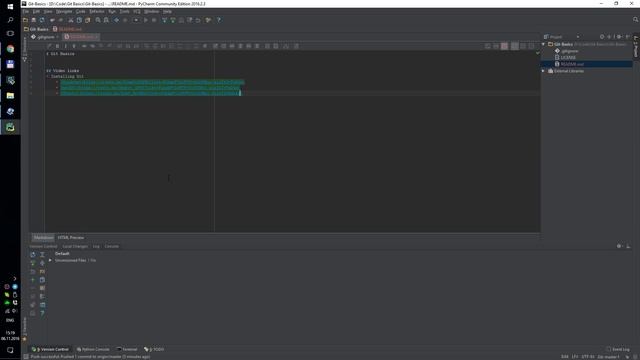The height and width of the screenshot is (360, 640).
Task: Switch to Console tab in Version Control
Action: (x=111, y=247)
